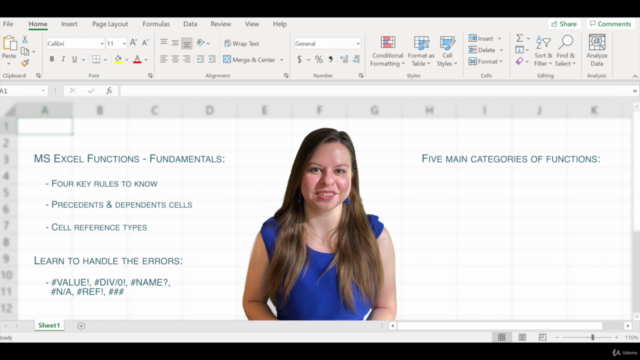Click the Cut scissors icon

coord(25,39)
